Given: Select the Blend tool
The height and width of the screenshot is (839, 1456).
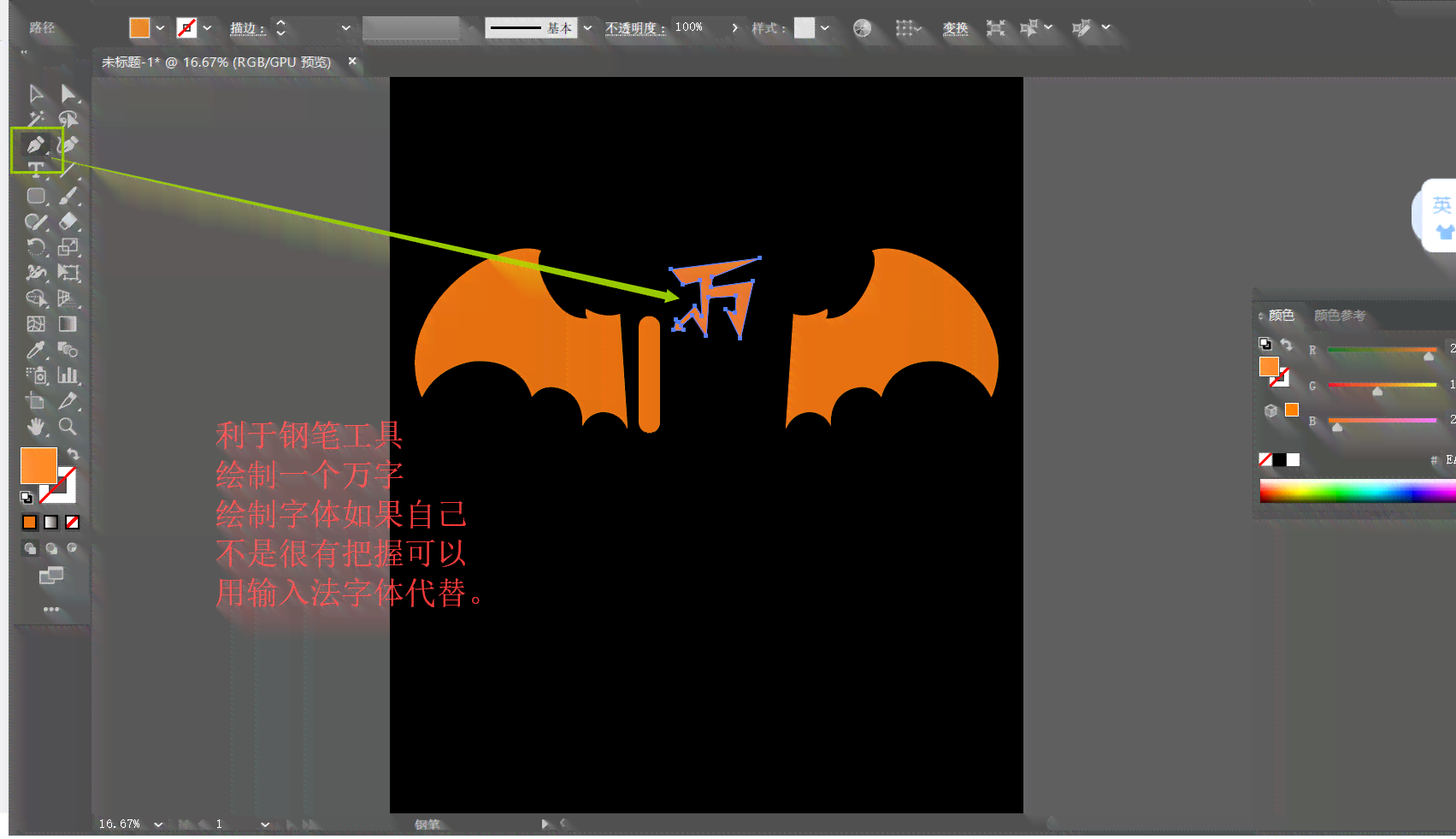Looking at the screenshot, I should [68, 350].
